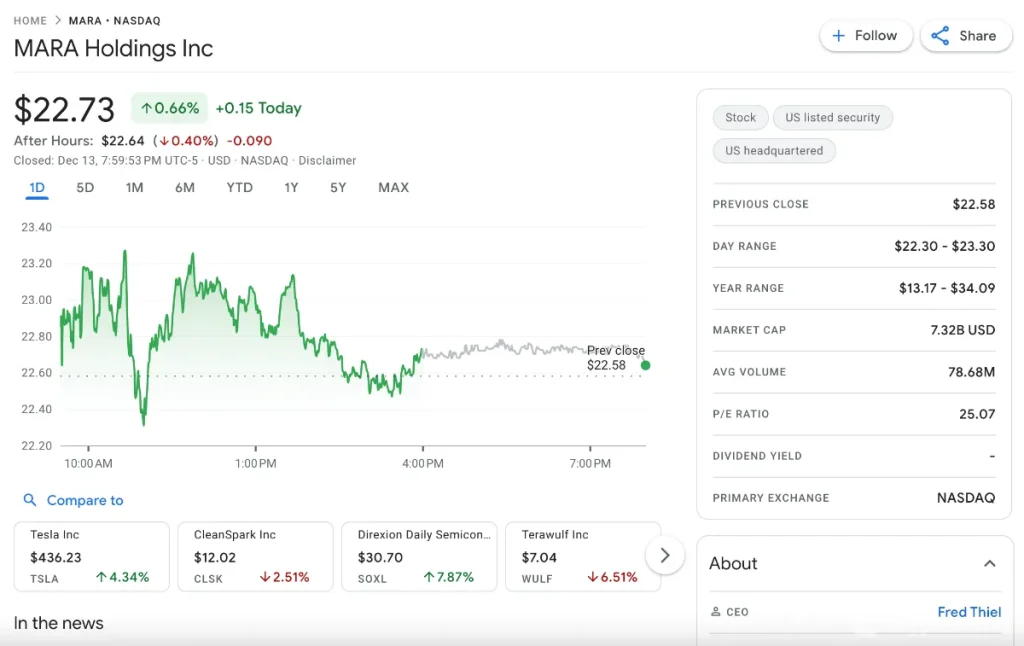Switch chart to MAX range
Screen dimensions: 1024x646
tap(394, 188)
